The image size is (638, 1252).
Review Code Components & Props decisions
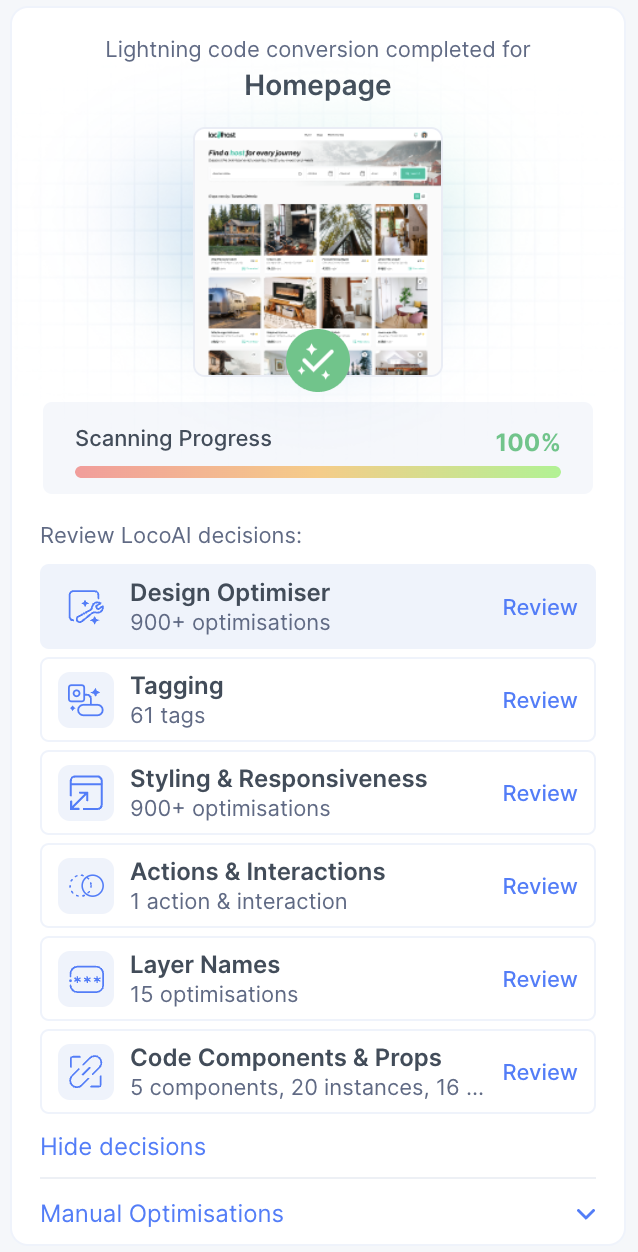point(539,1071)
